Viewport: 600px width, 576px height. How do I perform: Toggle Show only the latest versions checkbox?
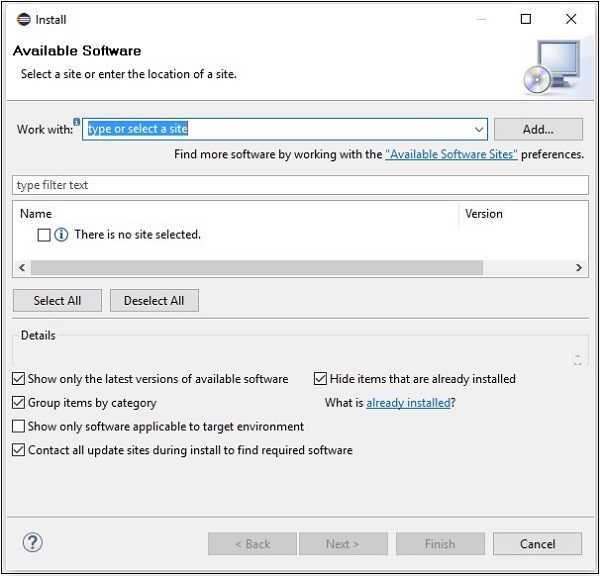click(19, 379)
